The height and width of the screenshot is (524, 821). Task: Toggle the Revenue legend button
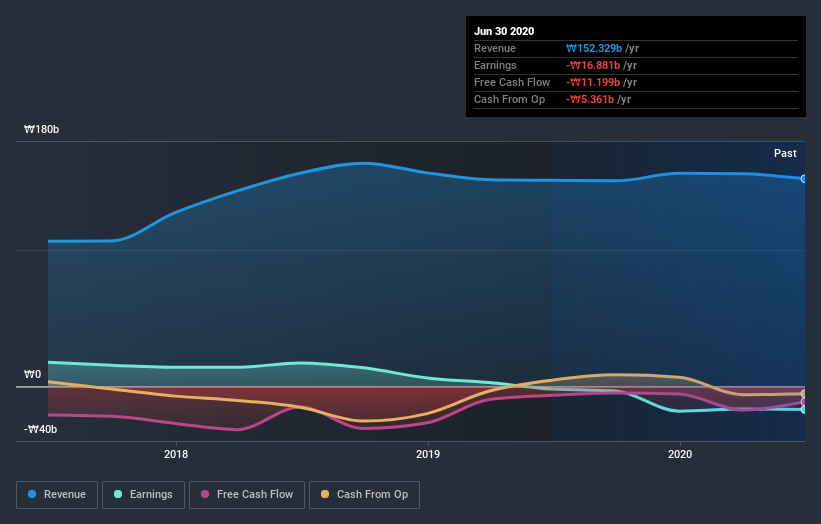pos(57,495)
